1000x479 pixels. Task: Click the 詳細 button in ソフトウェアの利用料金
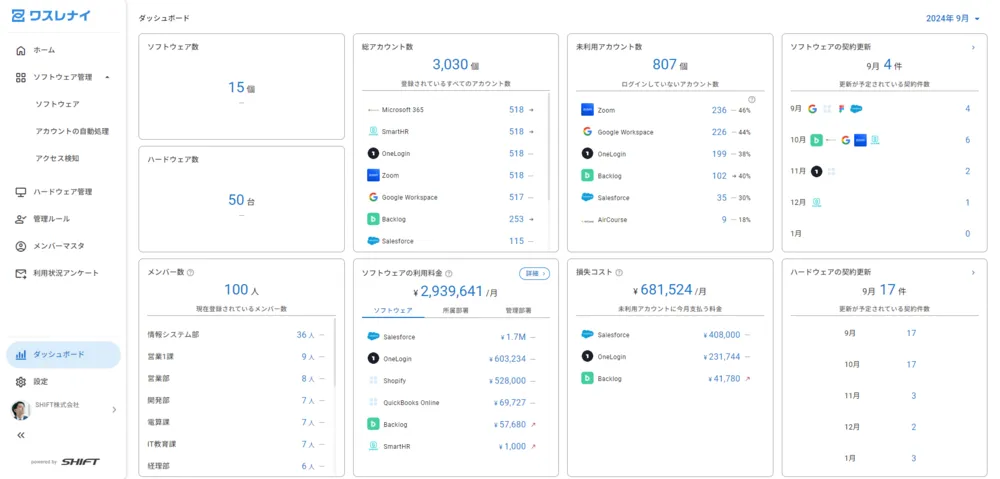[x=534, y=273]
